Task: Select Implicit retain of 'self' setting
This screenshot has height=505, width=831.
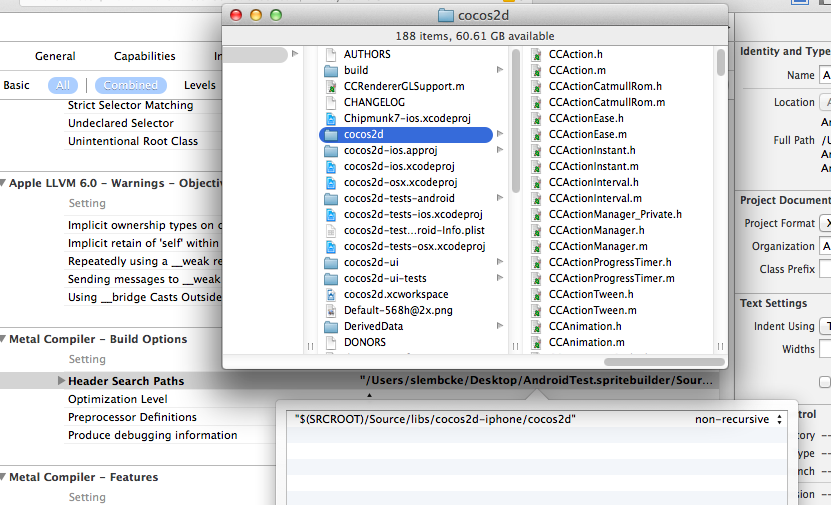Action: point(143,243)
